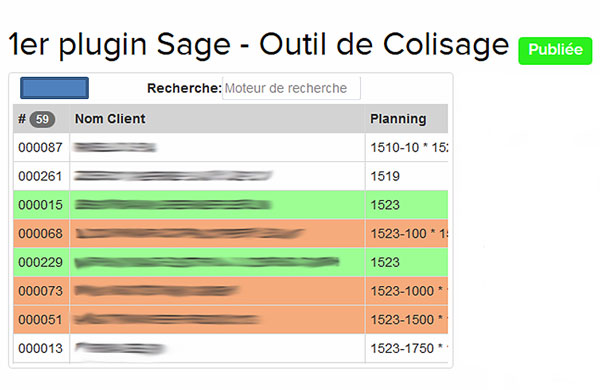Sort by the Planning column header
This screenshot has width=600, height=390.
[398, 119]
